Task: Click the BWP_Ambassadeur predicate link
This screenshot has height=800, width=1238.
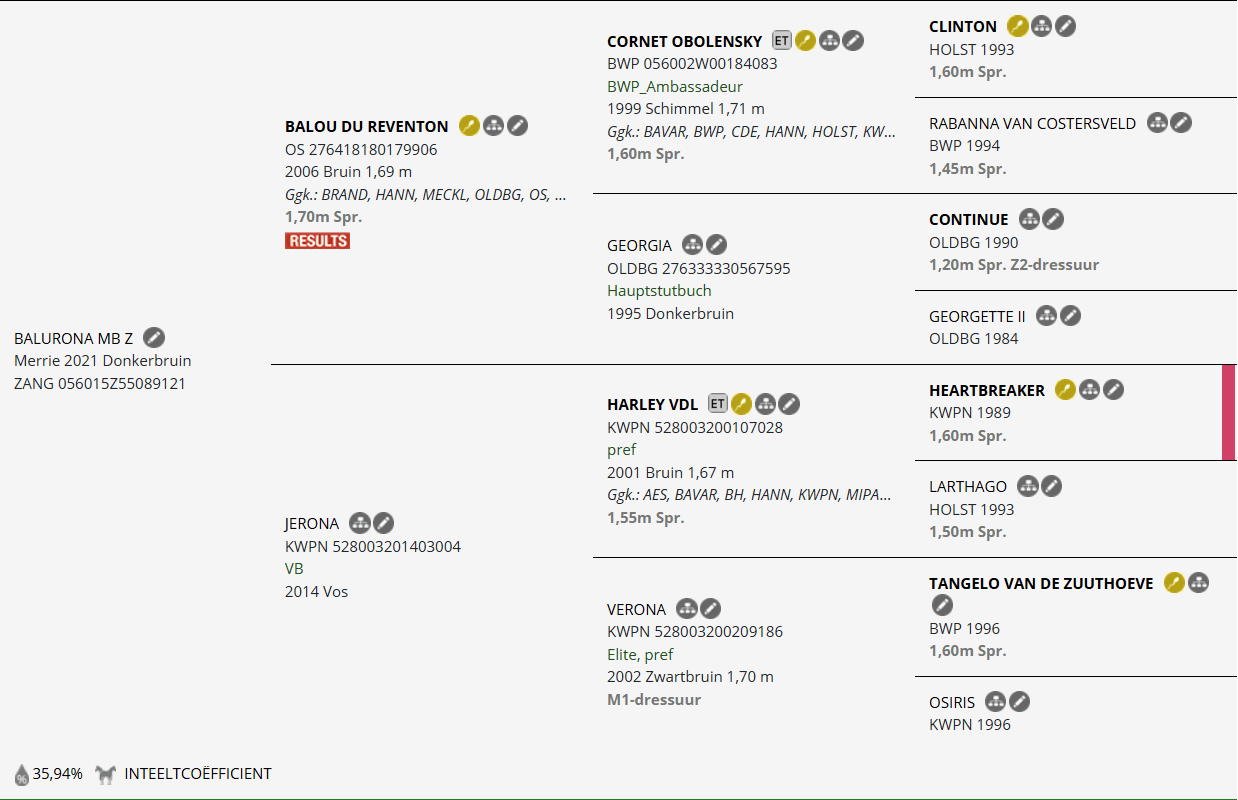Action: coord(675,86)
